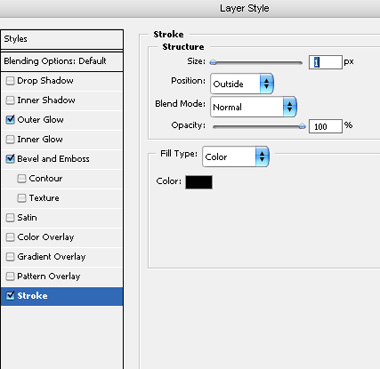Open the Gradient Overlay settings label
380x369 pixels.
point(52,257)
